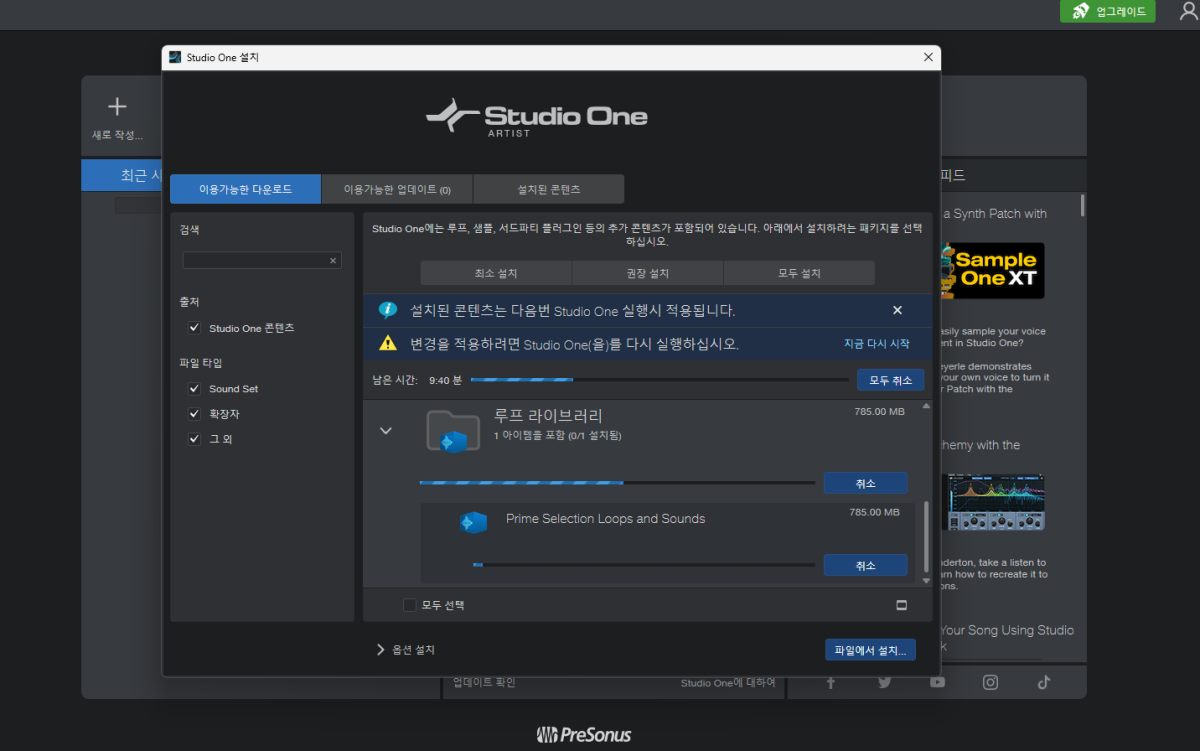Click the TikTok icon in main window
Image resolution: width=1200 pixels, height=751 pixels.
1044,682
